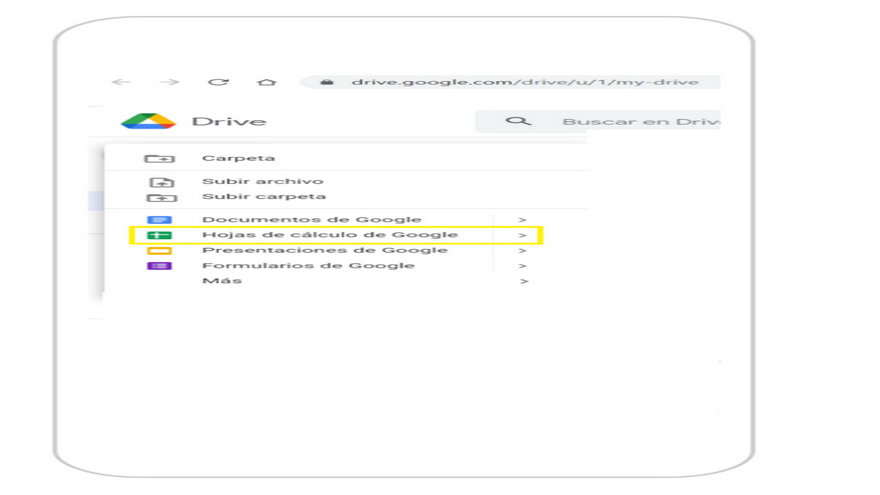Click the Buscar en Drive search field
The height and width of the screenshot is (495, 880).
pyautogui.click(x=598, y=121)
